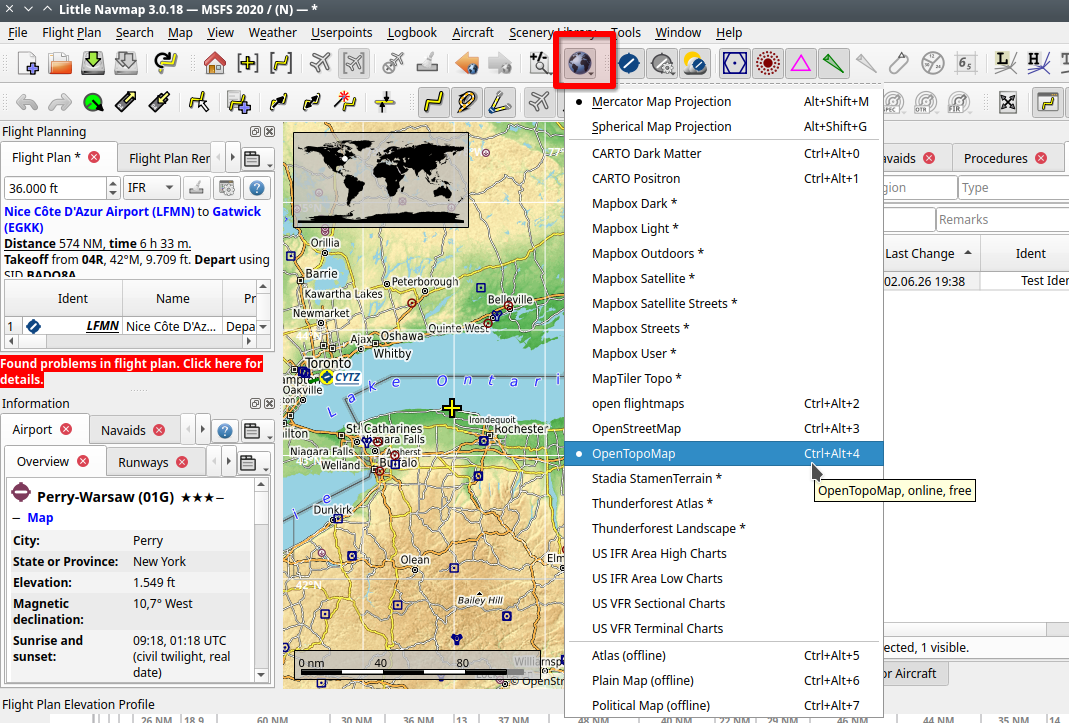Viewport: 1069px width, 723px height.
Task: Toggle high altitude airways H icon
Action: pyautogui.click(x=1038, y=63)
